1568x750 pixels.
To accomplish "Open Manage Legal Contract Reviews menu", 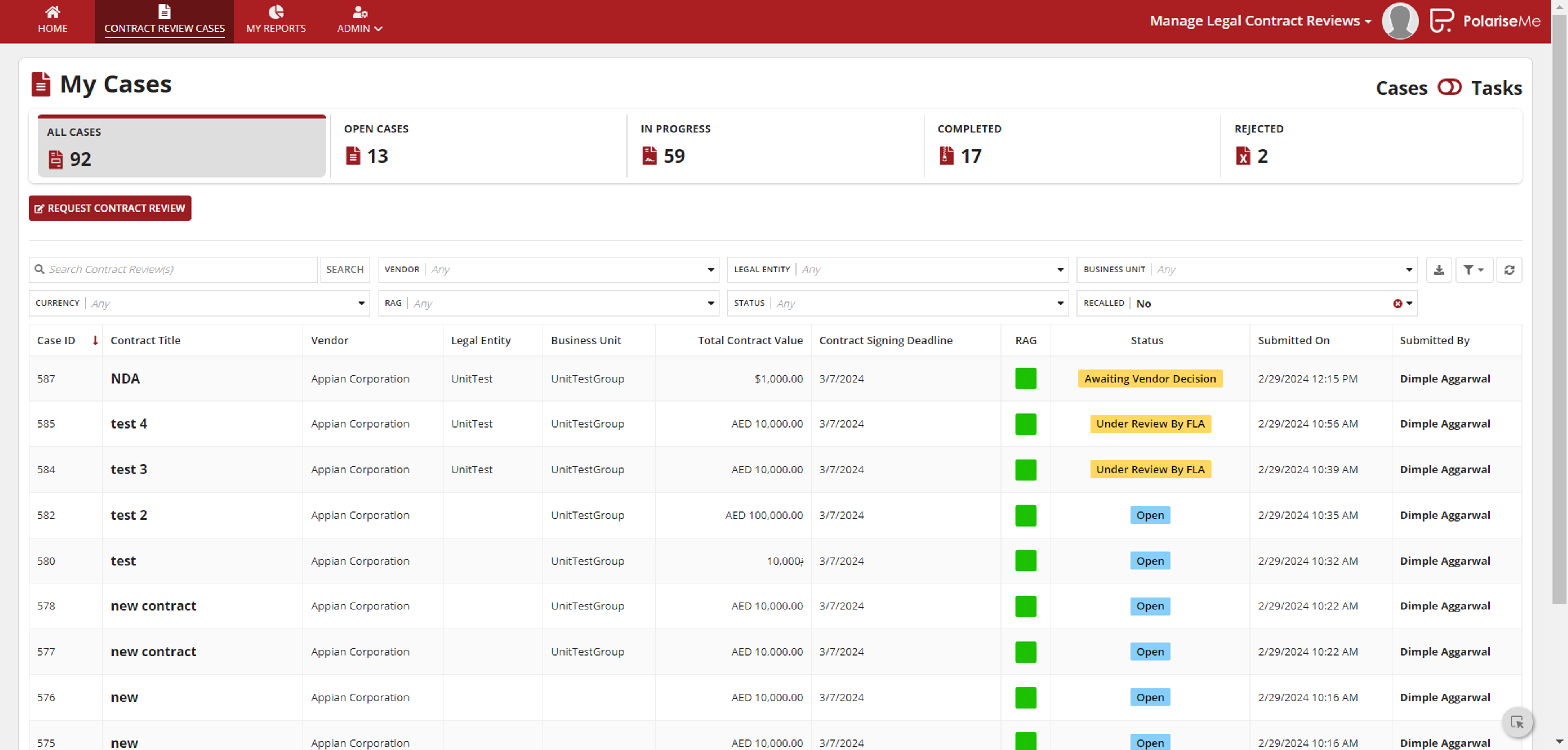I will pos(1261,21).
